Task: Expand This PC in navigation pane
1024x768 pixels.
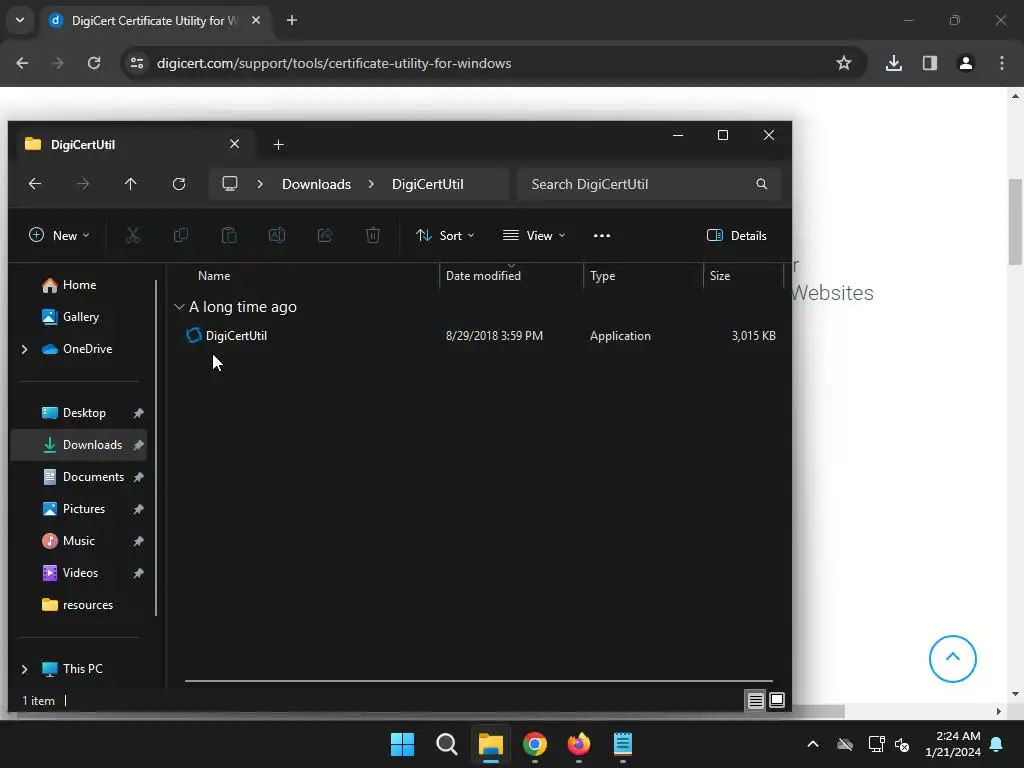Action: 24,669
